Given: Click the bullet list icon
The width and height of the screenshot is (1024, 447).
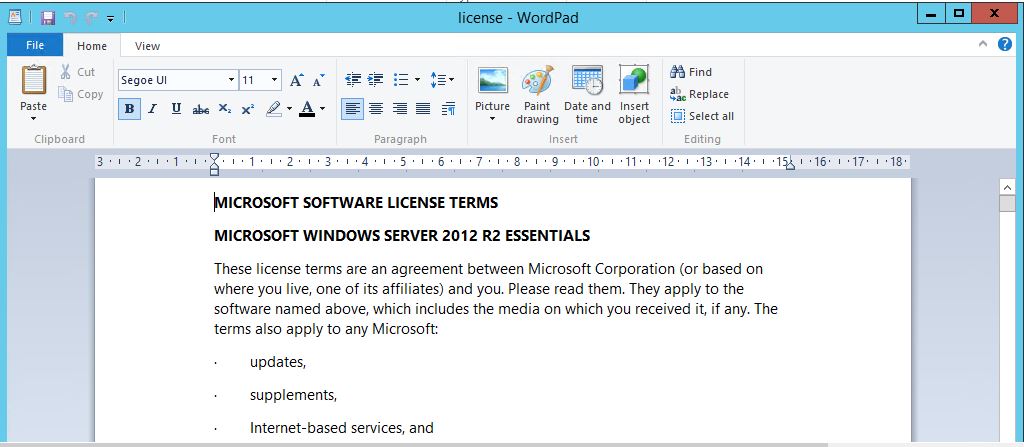Looking at the screenshot, I should coord(401,80).
